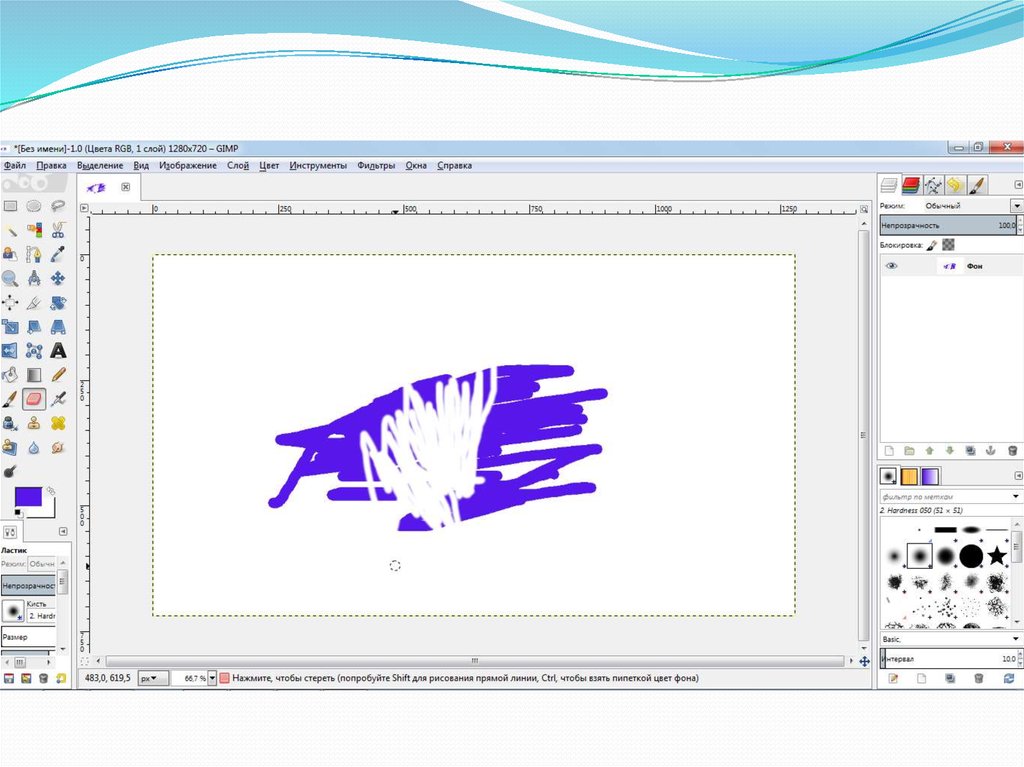This screenshot has height=767, width=1024.
Task: Choose the Zoom magnifier tool
Action: 10,278
